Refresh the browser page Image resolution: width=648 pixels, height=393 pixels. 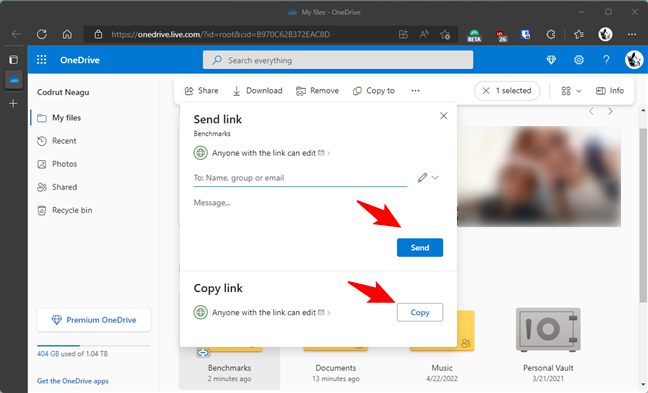(x=42, y=34)
